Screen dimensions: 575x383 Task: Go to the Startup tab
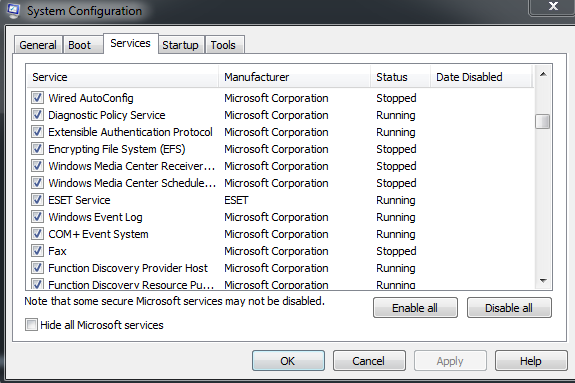[180, 45]
